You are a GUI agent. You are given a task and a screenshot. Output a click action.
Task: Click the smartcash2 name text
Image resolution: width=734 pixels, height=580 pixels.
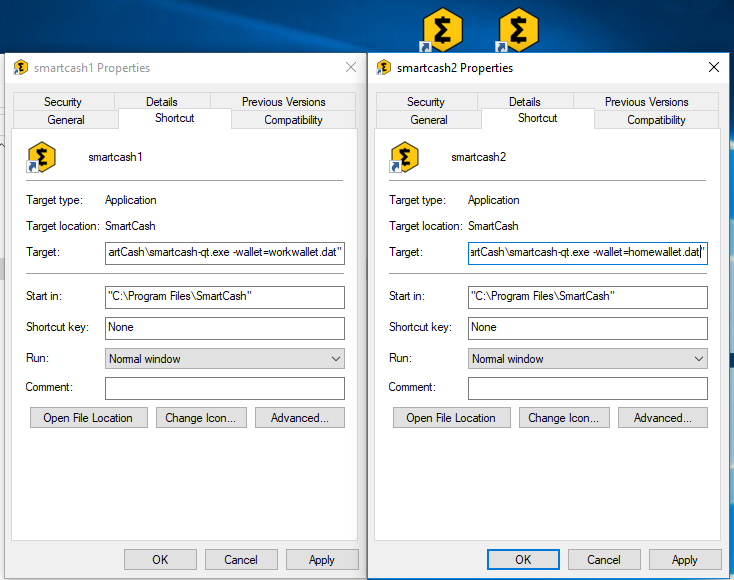coord(478,157)
